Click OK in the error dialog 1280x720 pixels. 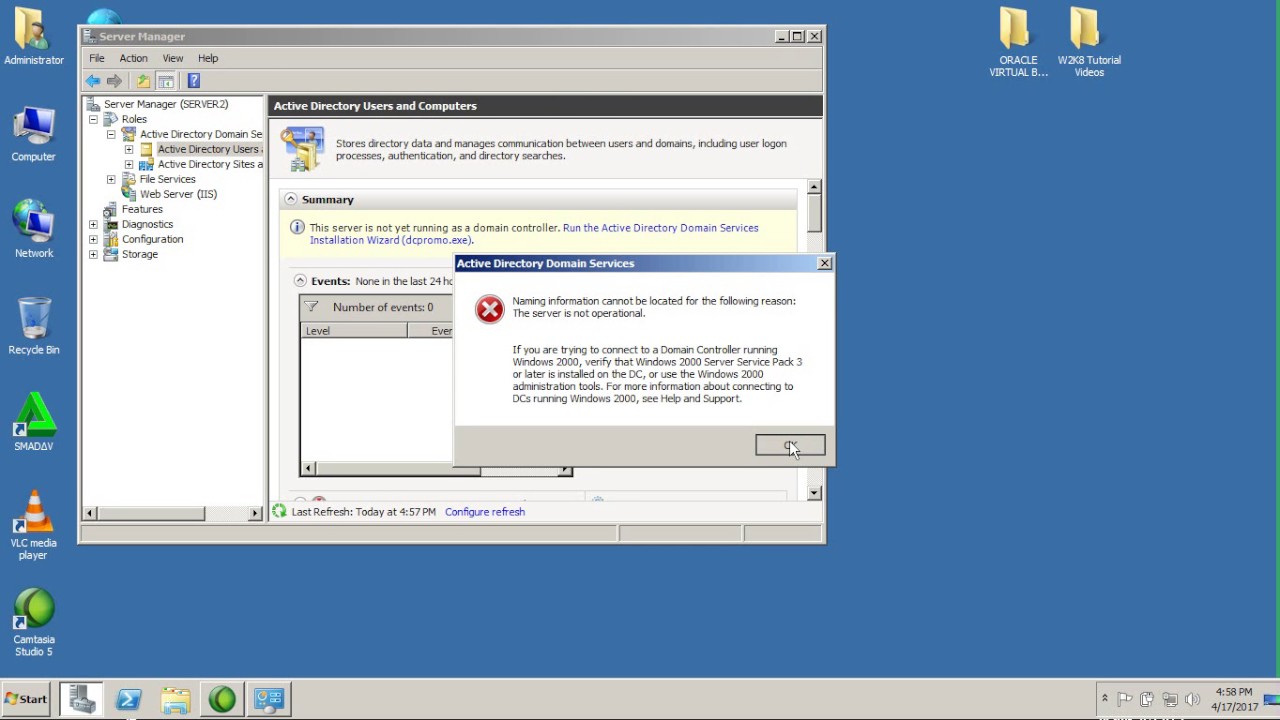pos(790,446)
